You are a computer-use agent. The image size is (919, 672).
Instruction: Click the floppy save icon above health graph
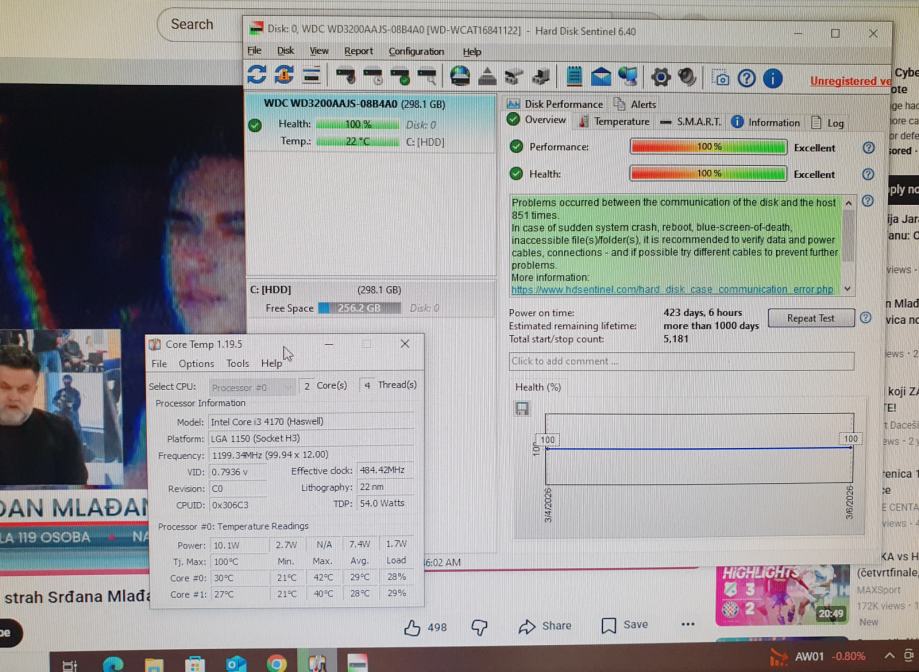(x=522, y=408)
